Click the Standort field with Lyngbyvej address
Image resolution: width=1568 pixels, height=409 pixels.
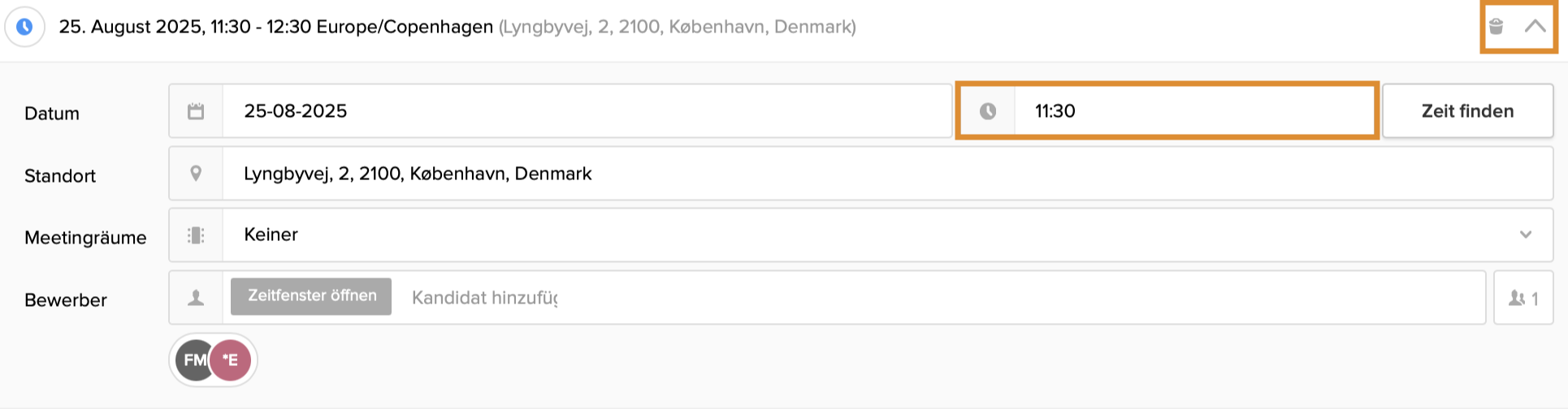click(x=886, y=174)
